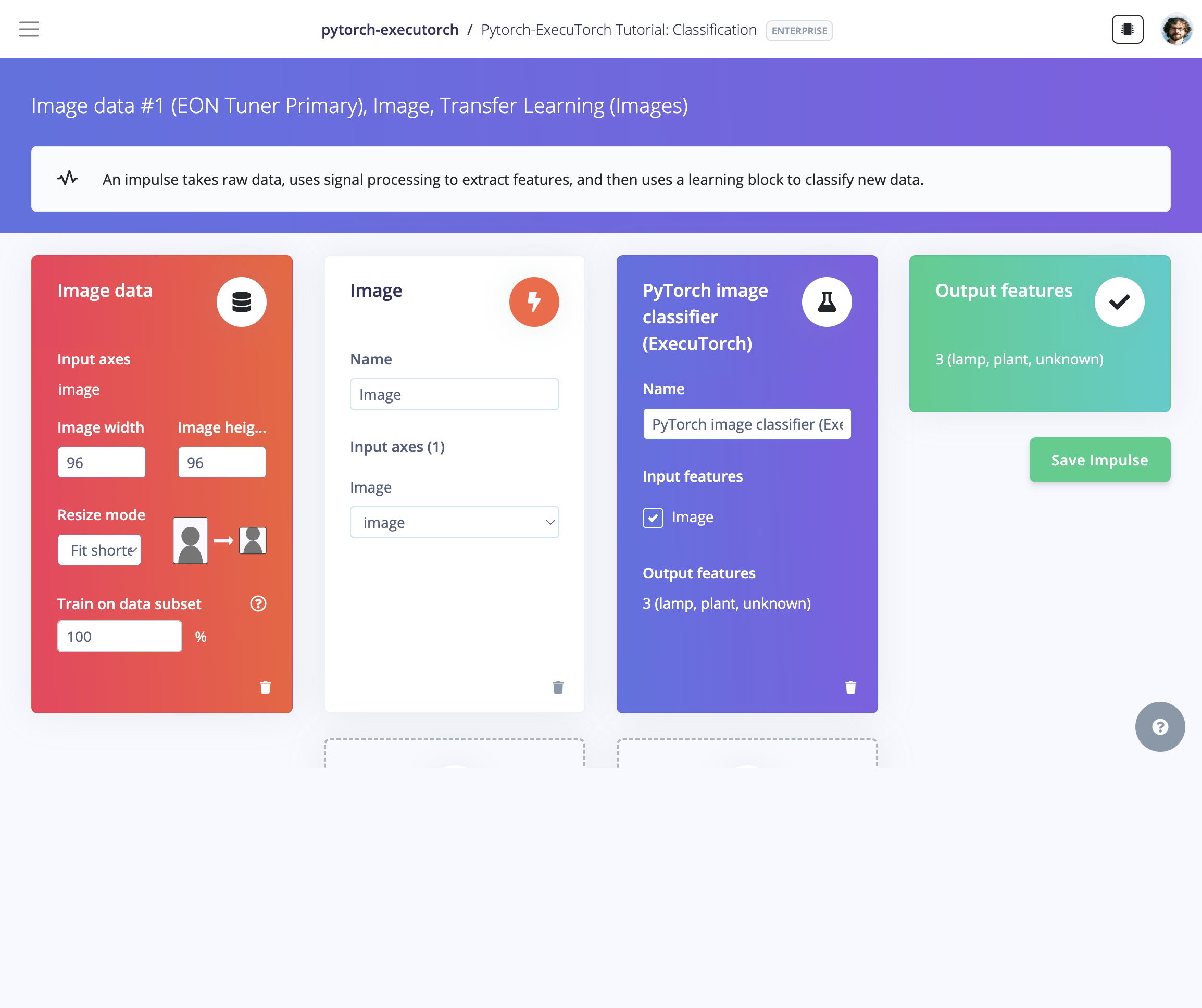Edit the PyTorch classifier Name field
This screenshot has width=1202, height=1008.
tap(746, 424)
